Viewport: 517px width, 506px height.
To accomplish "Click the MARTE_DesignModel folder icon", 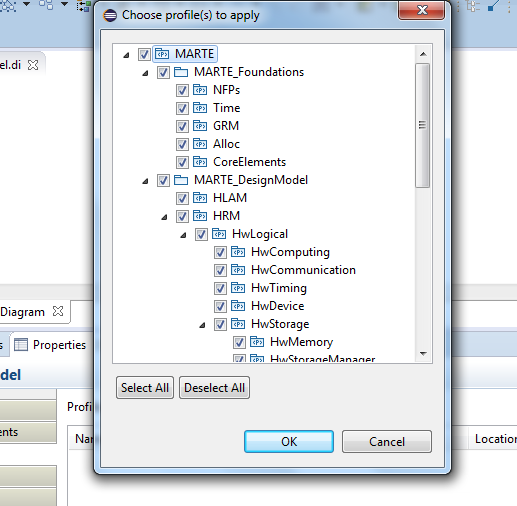I will [181, 180].
